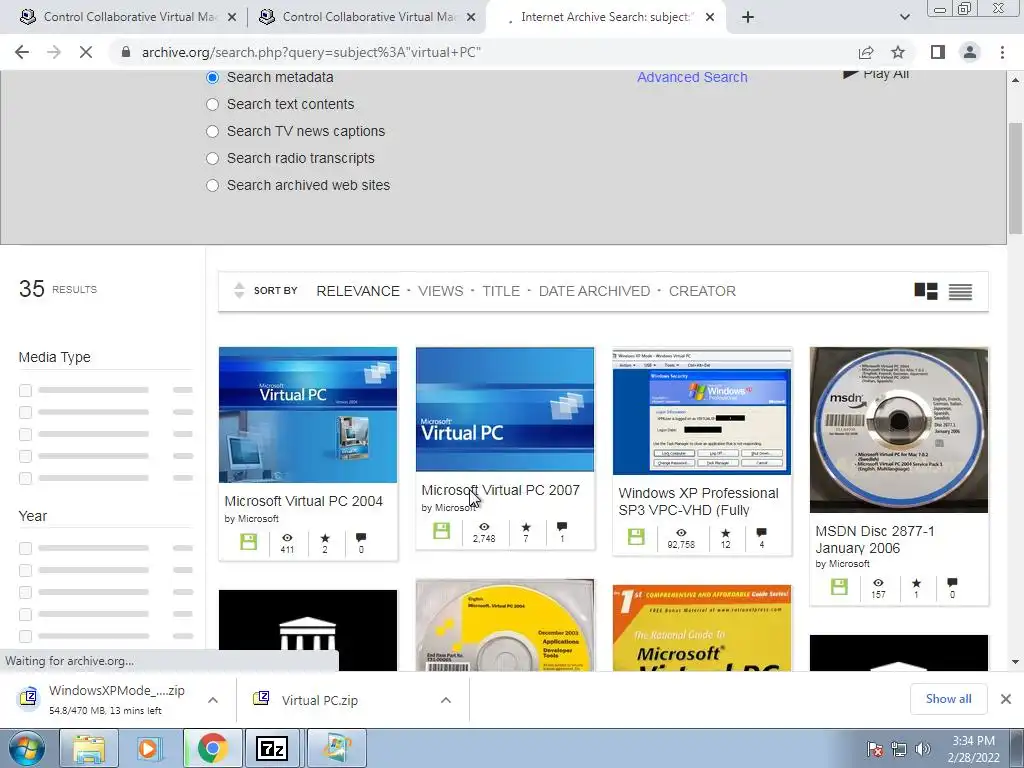This screenshot has height=768, width=1024.
Task: Open tab search dropdown arrow
Action: 904,17
